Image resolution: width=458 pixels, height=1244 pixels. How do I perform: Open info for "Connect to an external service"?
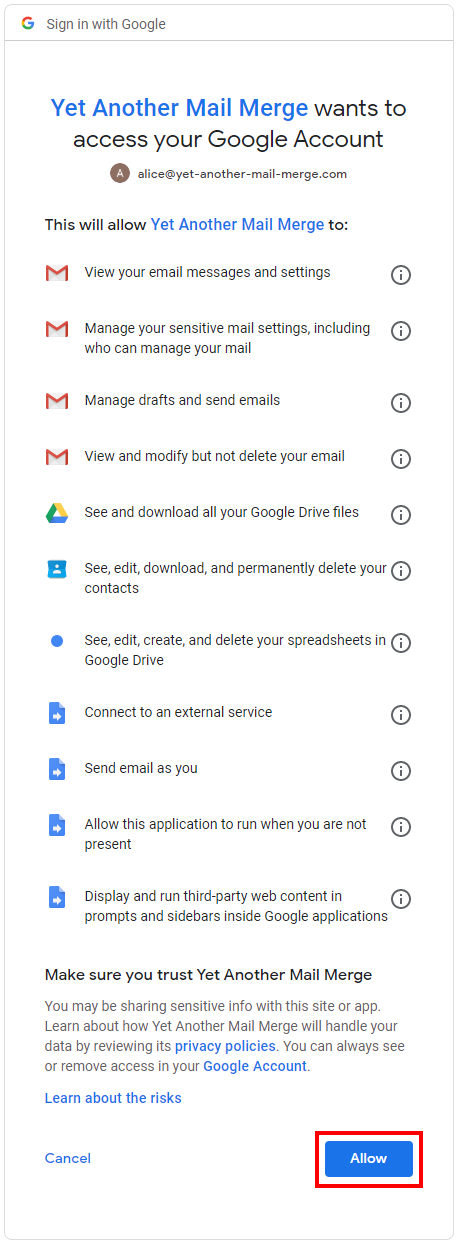(401, 715)
